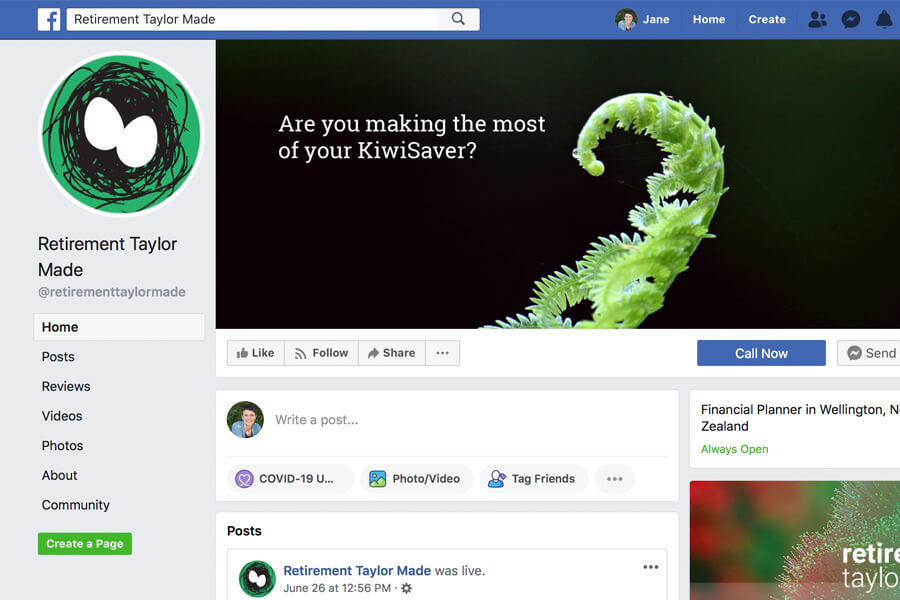Open the Retirement Taylor Made link in post

[357, 571]
